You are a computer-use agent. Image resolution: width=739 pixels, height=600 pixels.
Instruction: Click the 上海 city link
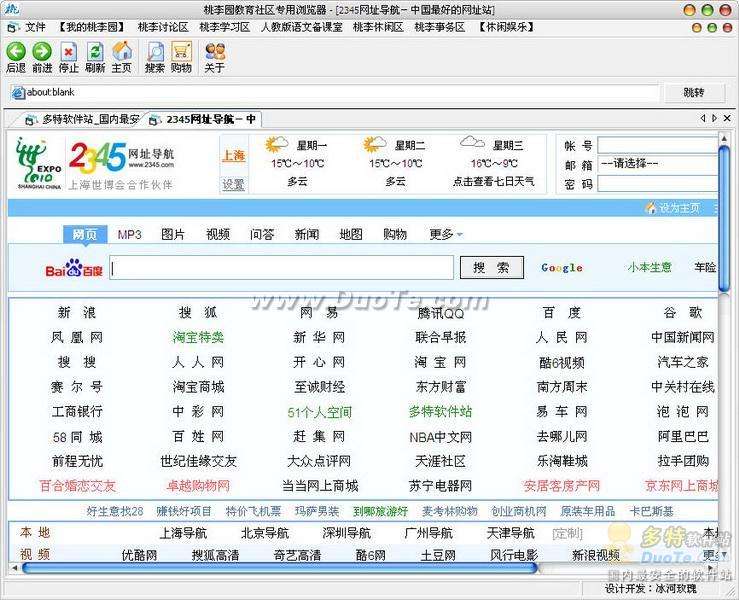pyautogui.click(x=234, y=156)
